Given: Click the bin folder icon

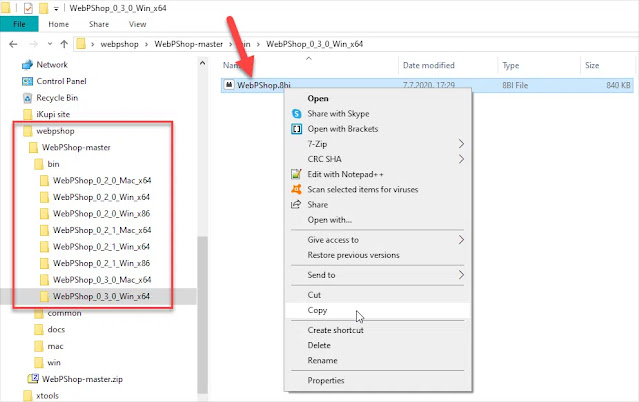Looking at the screenshot, I should click(39, 164).
